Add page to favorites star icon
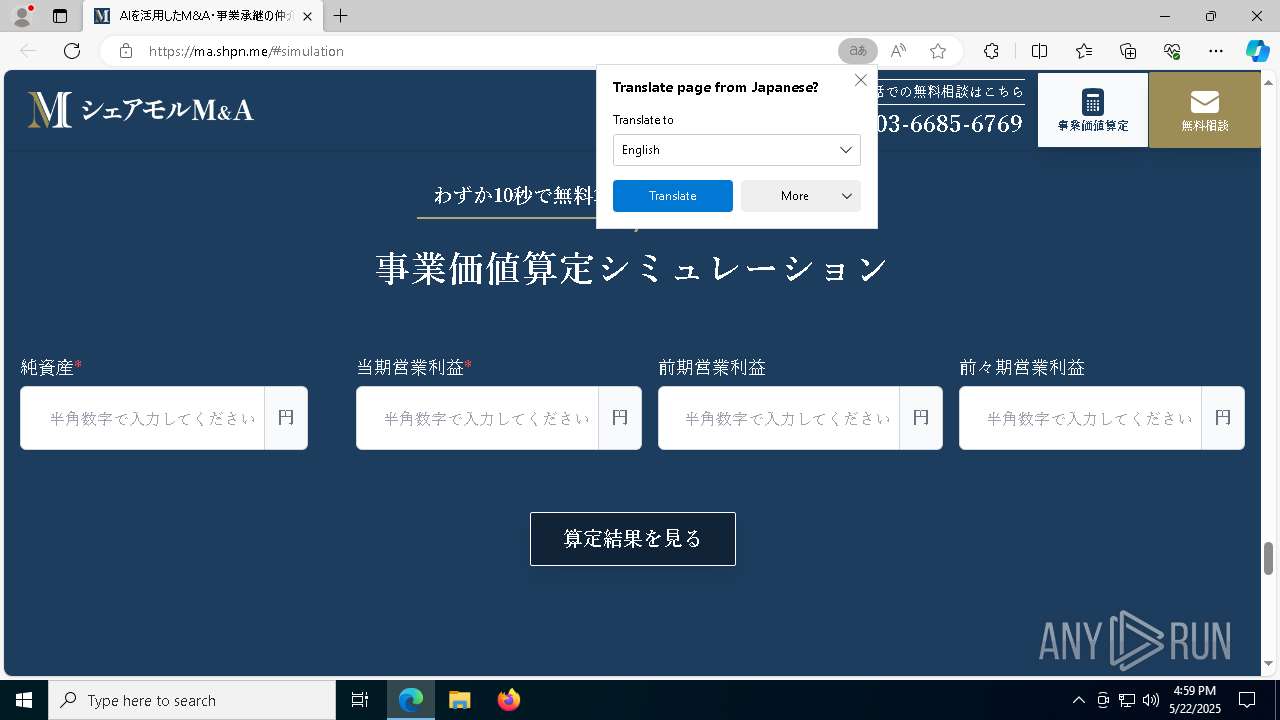 tap(938, 51)
